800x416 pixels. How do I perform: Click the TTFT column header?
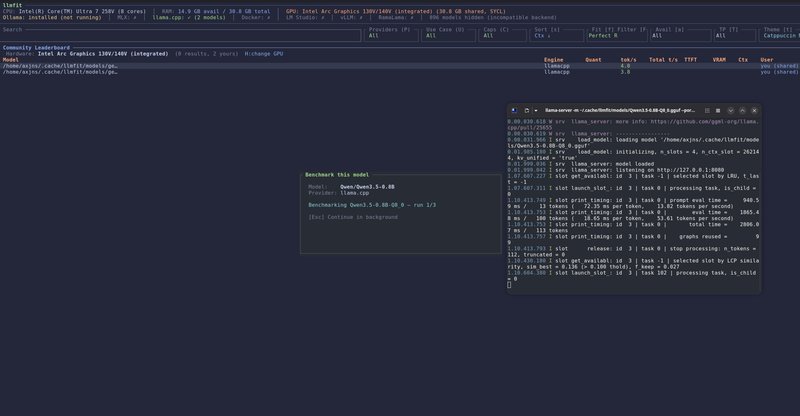click(x=690, y=60)
